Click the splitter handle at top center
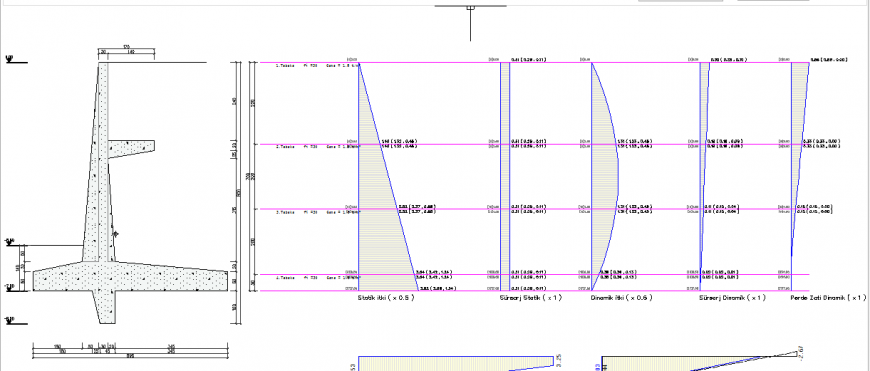This screenshot has height=371, width=870. point(471,7)
